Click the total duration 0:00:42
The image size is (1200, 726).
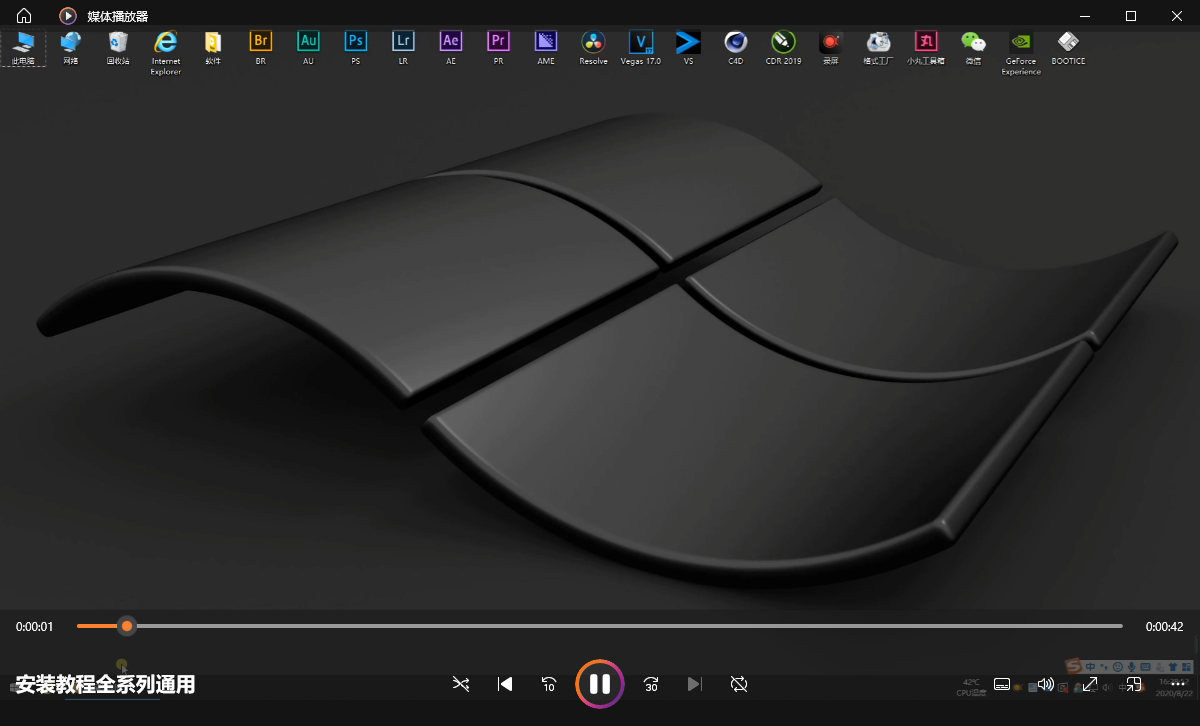coord(1164,627)
